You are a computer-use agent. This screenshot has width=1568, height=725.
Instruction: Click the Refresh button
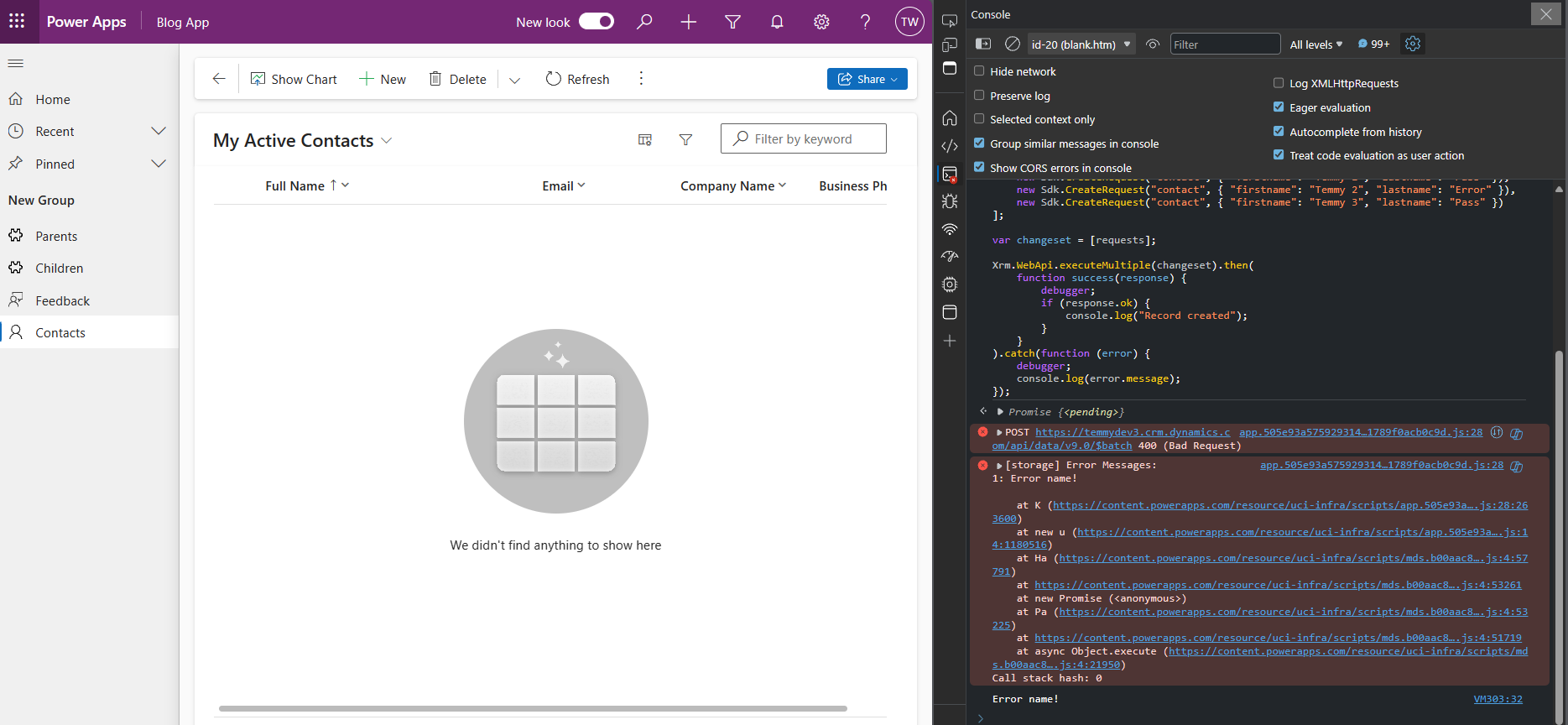pos(577,79)
